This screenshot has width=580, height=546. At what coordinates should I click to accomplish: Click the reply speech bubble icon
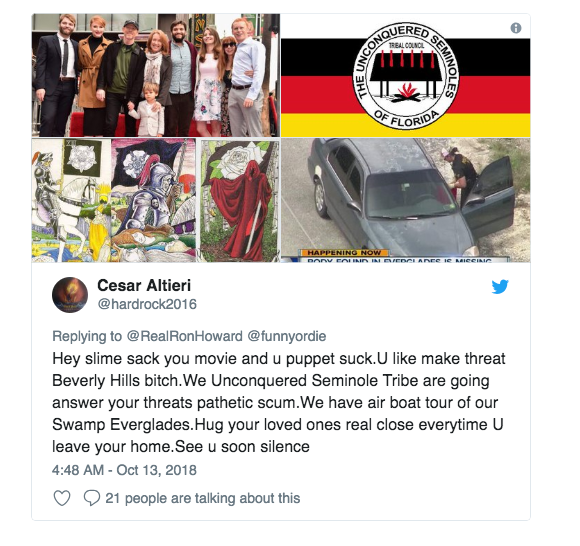[x=92, y=498]
